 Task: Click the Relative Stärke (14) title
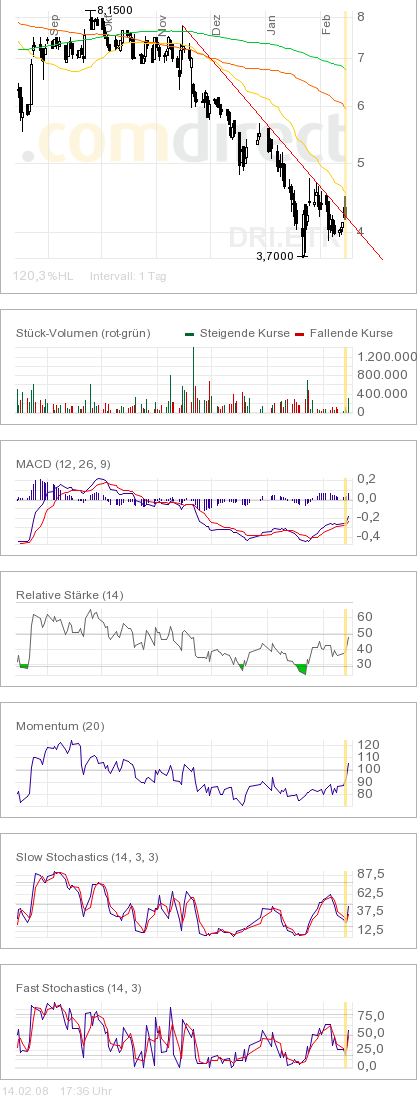pyautogui.click(x=69, y=595)
